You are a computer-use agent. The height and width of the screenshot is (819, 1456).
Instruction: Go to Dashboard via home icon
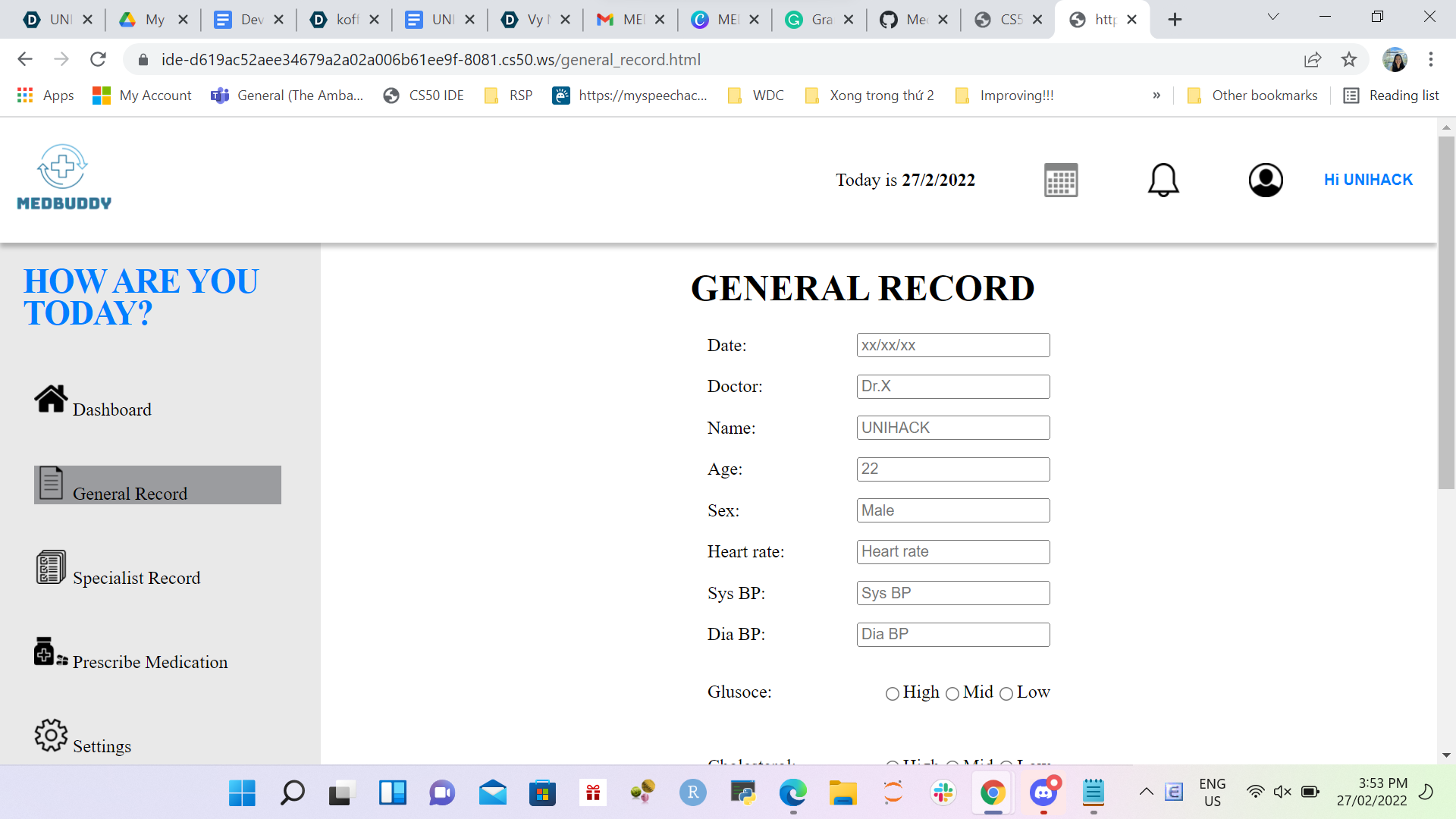(51, 399)
